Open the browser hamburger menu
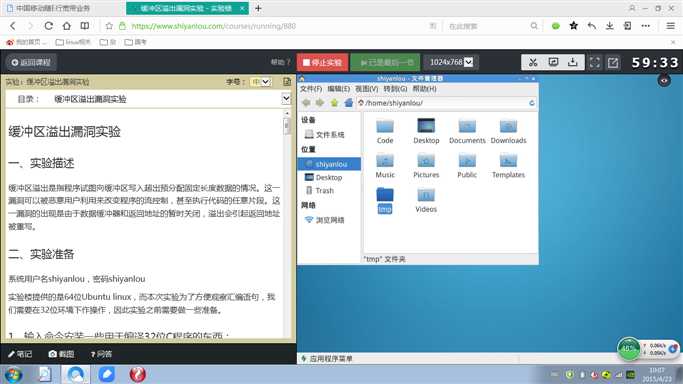The image size is (683, 384). (x=670, y=26)
